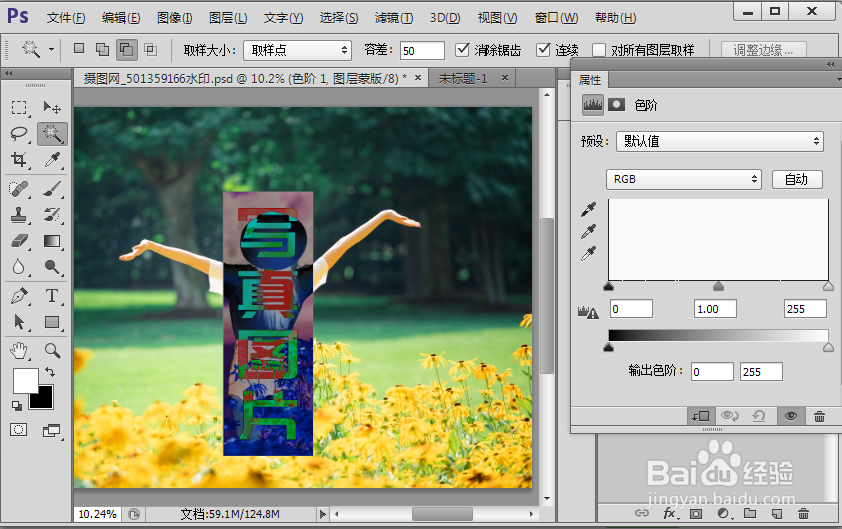Select the Lasso tool
Image resolution: width=842 pixels, height=529 pixels.
[x=19, y=133]
